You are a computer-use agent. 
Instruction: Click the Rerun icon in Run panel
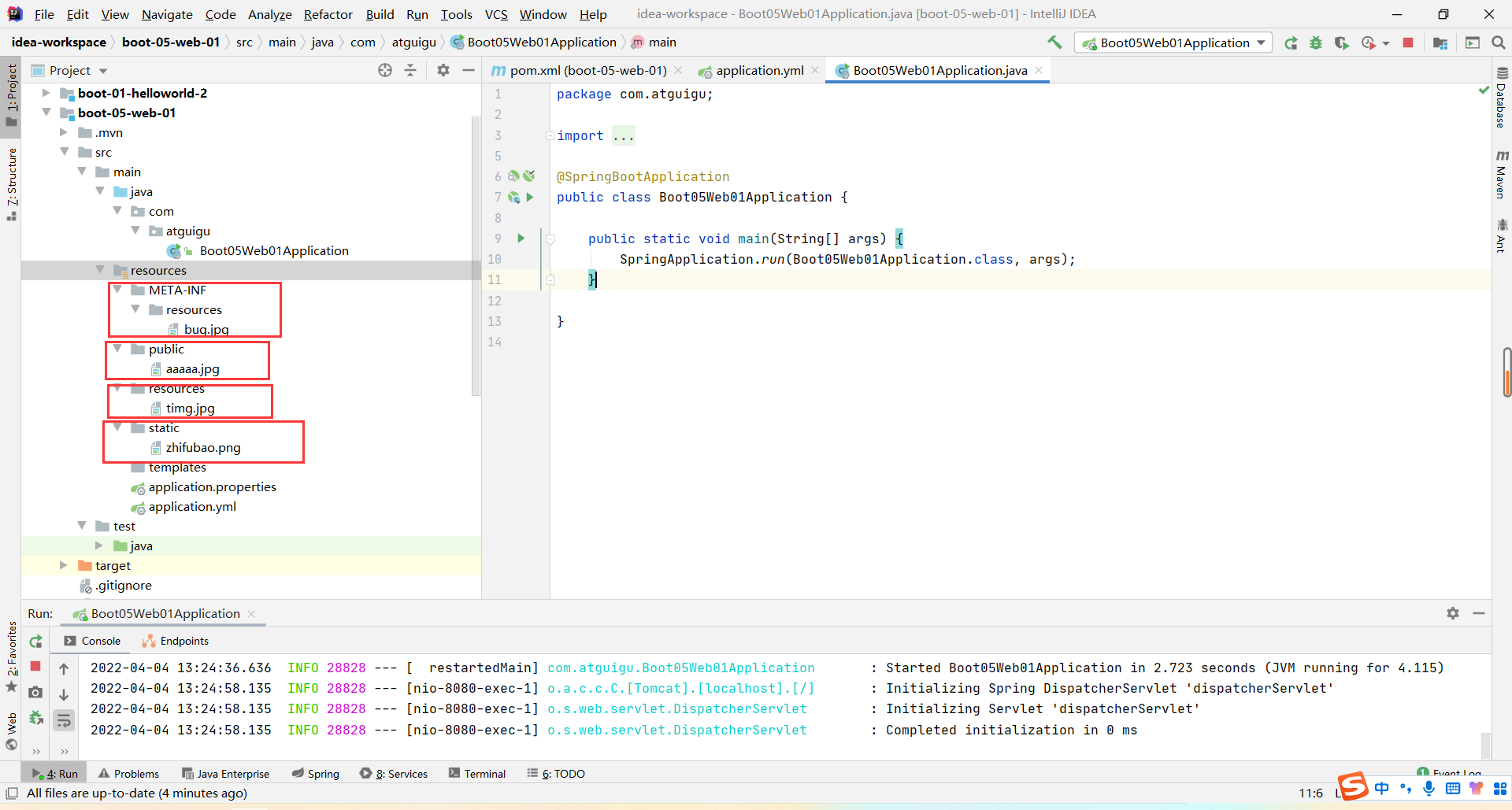[x=35, y=642]
